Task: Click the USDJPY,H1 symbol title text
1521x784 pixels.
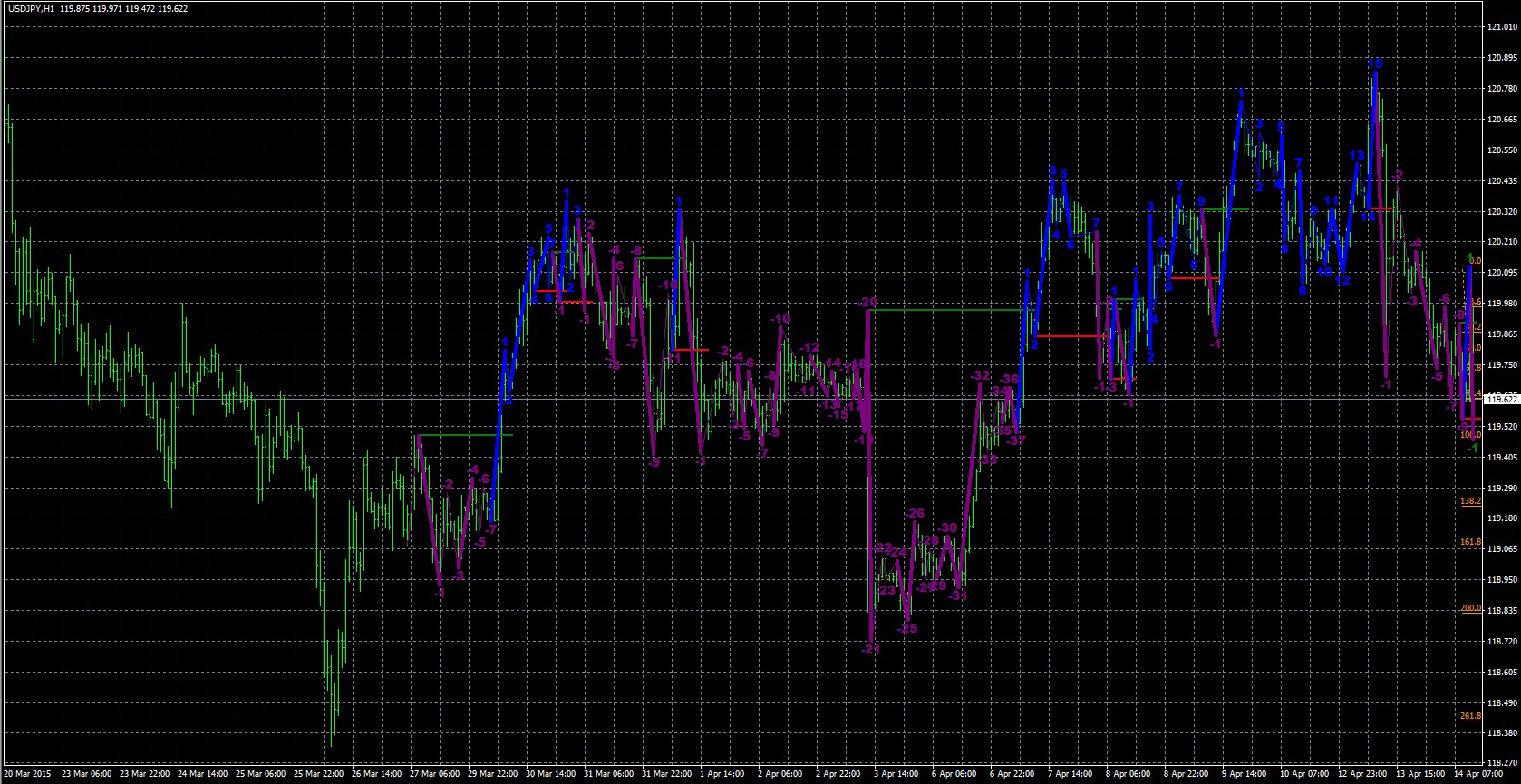Action: tap(30, 8)
